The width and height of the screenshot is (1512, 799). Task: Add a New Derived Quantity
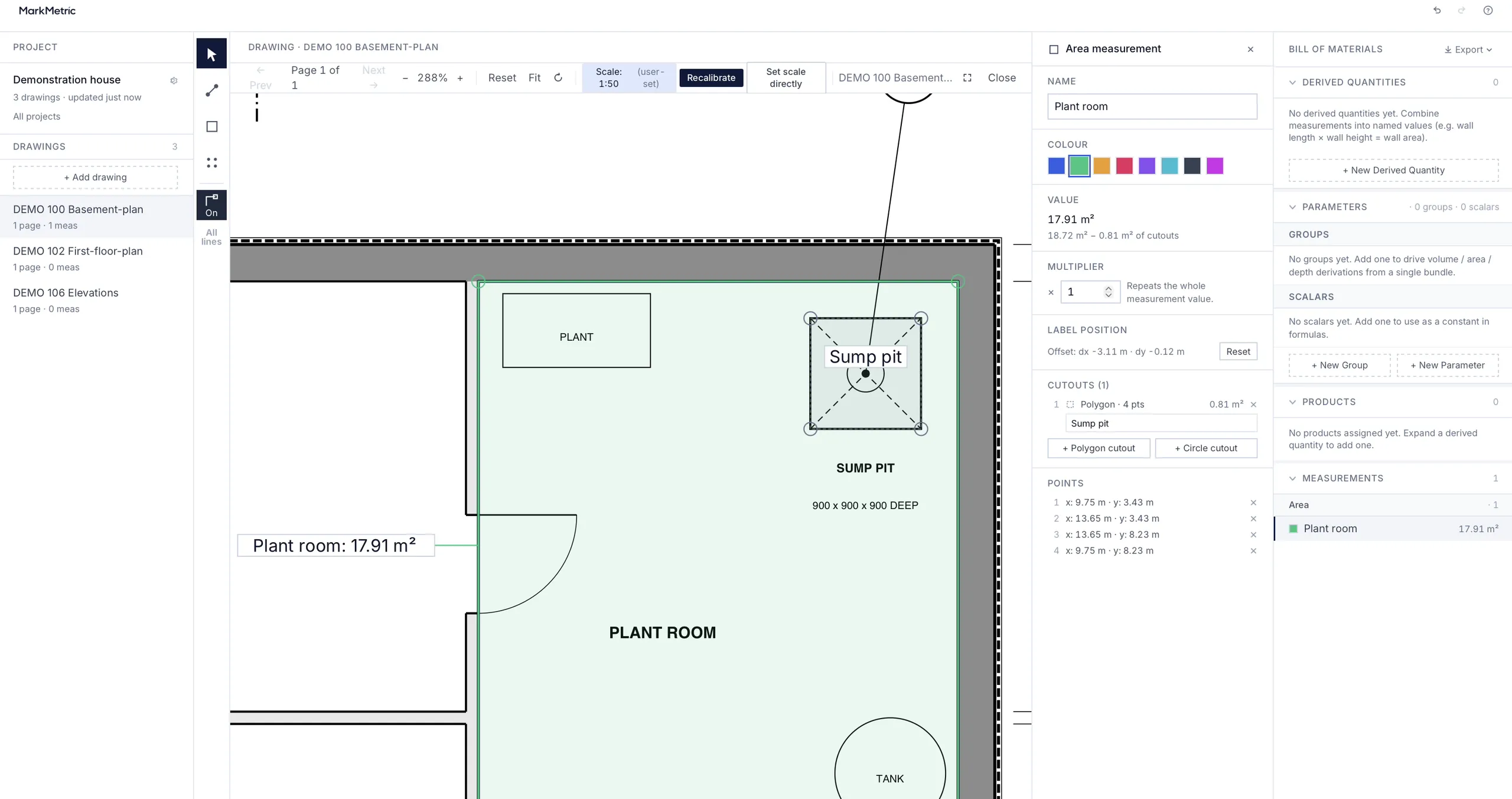(x=1393, y=170)
